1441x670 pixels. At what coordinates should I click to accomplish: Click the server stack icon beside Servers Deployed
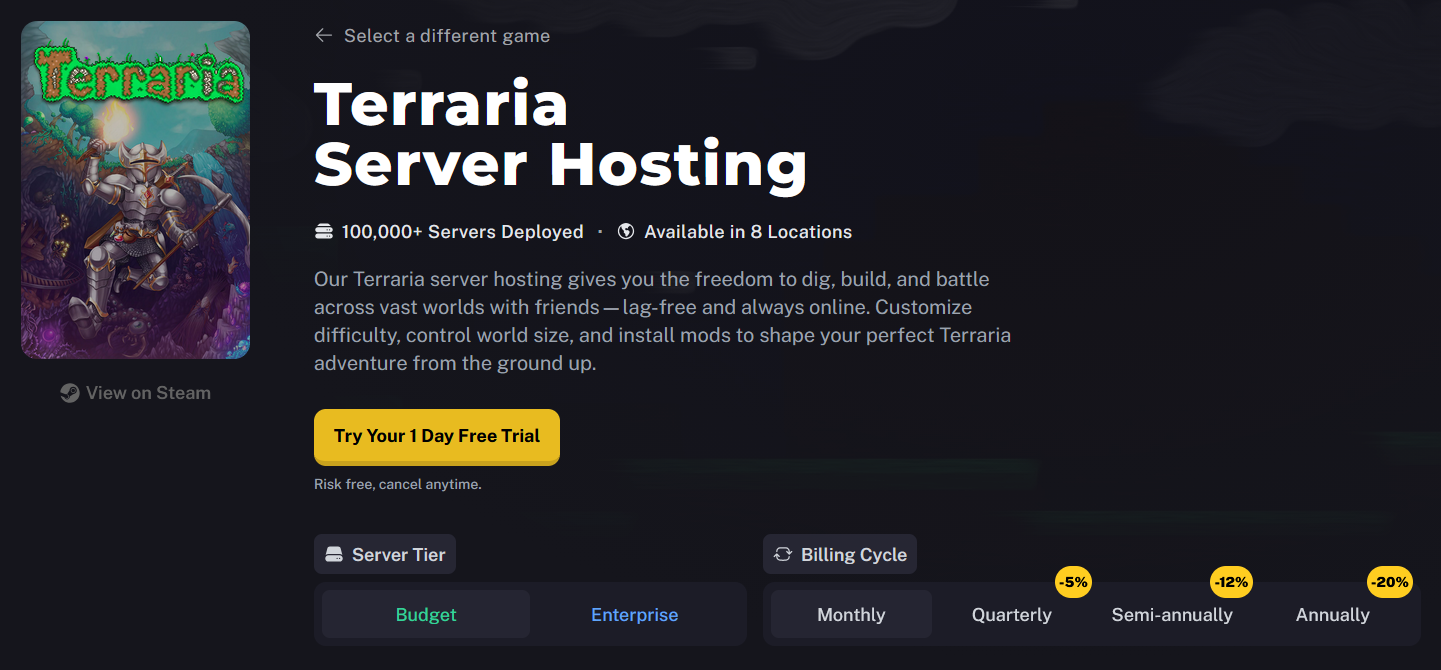(x=323, y=232)
